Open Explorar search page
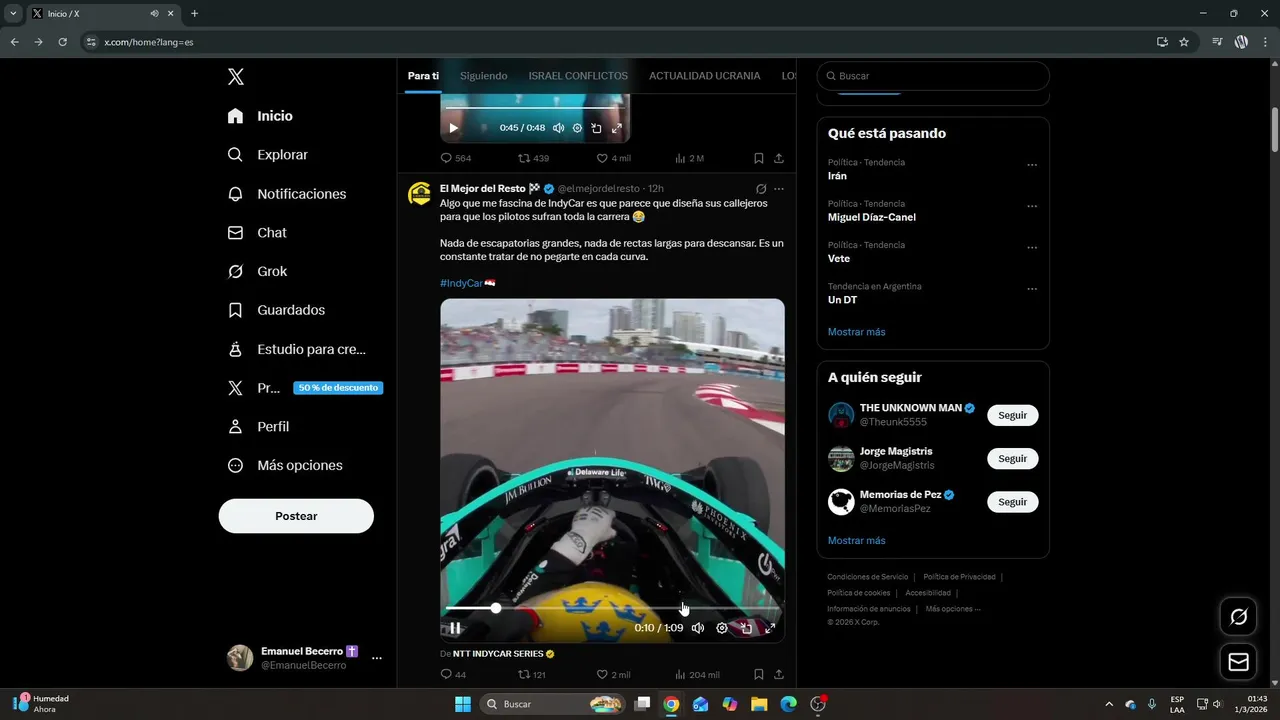The height and width of the screenshot is (720, 1280). 268,155
